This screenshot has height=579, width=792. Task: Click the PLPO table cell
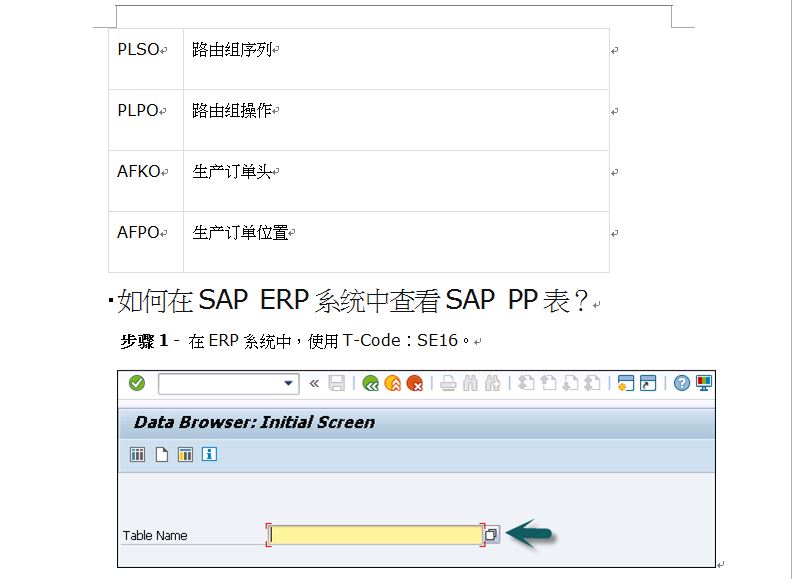coord(146,120)
